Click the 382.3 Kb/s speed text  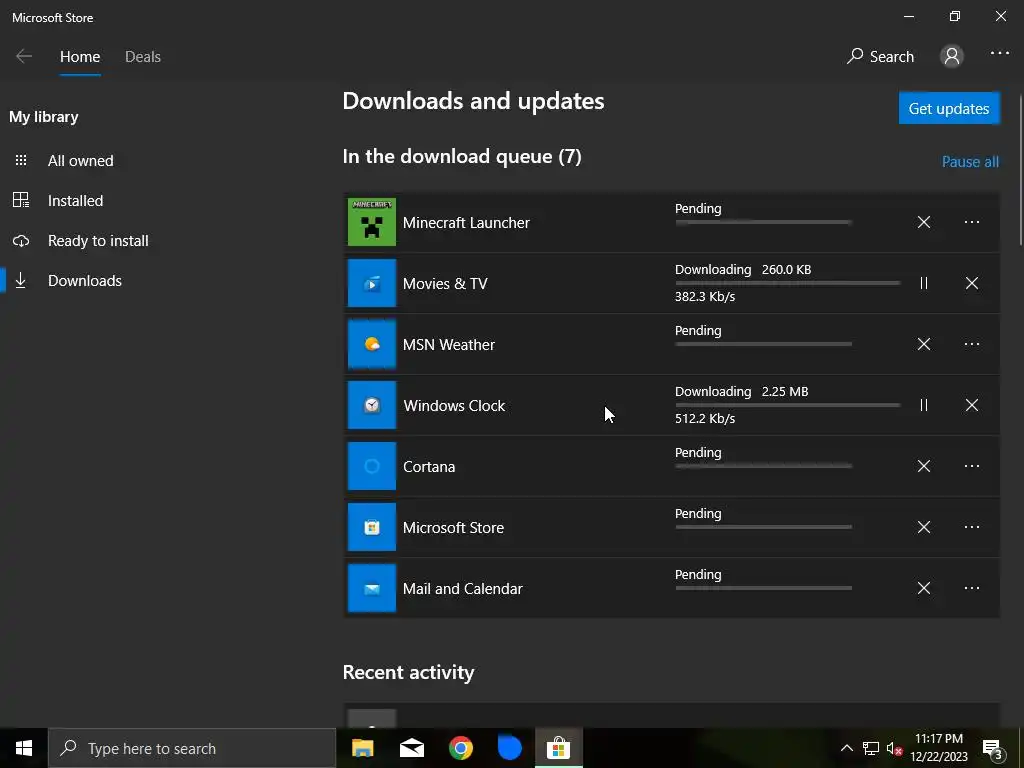tap(705, 296)
